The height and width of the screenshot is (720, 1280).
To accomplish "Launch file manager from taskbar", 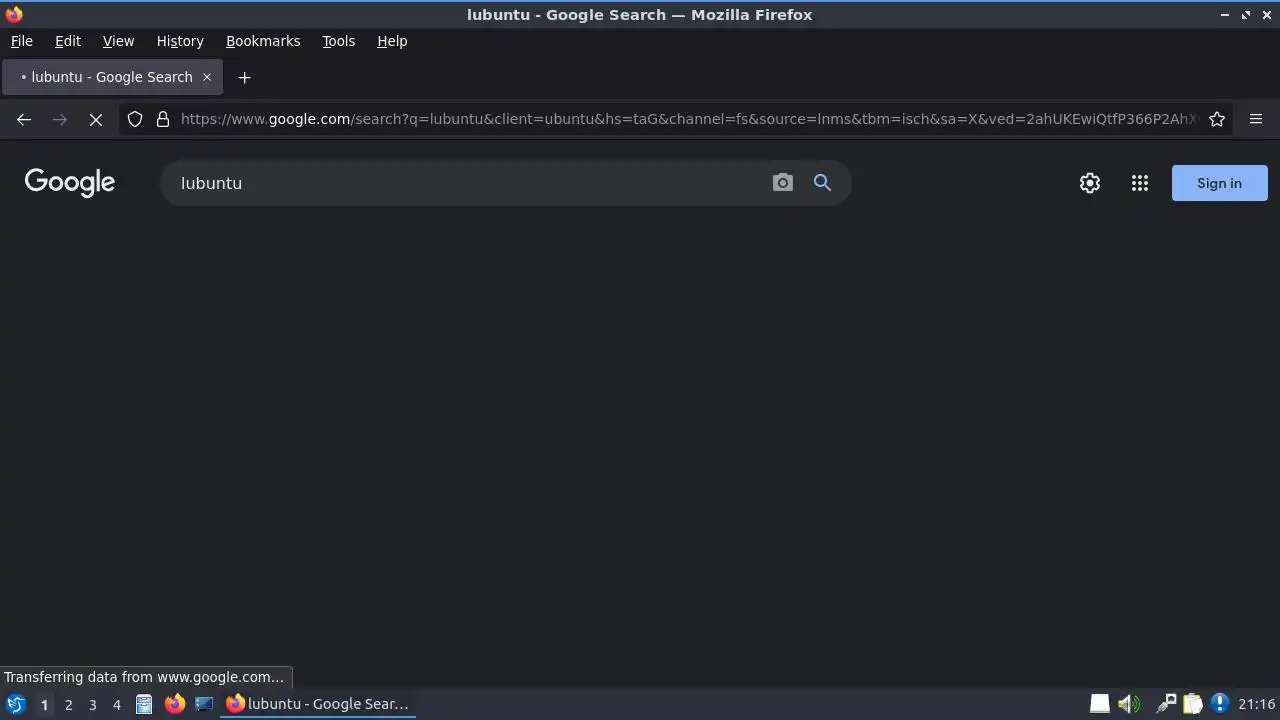I will (144, 704).
